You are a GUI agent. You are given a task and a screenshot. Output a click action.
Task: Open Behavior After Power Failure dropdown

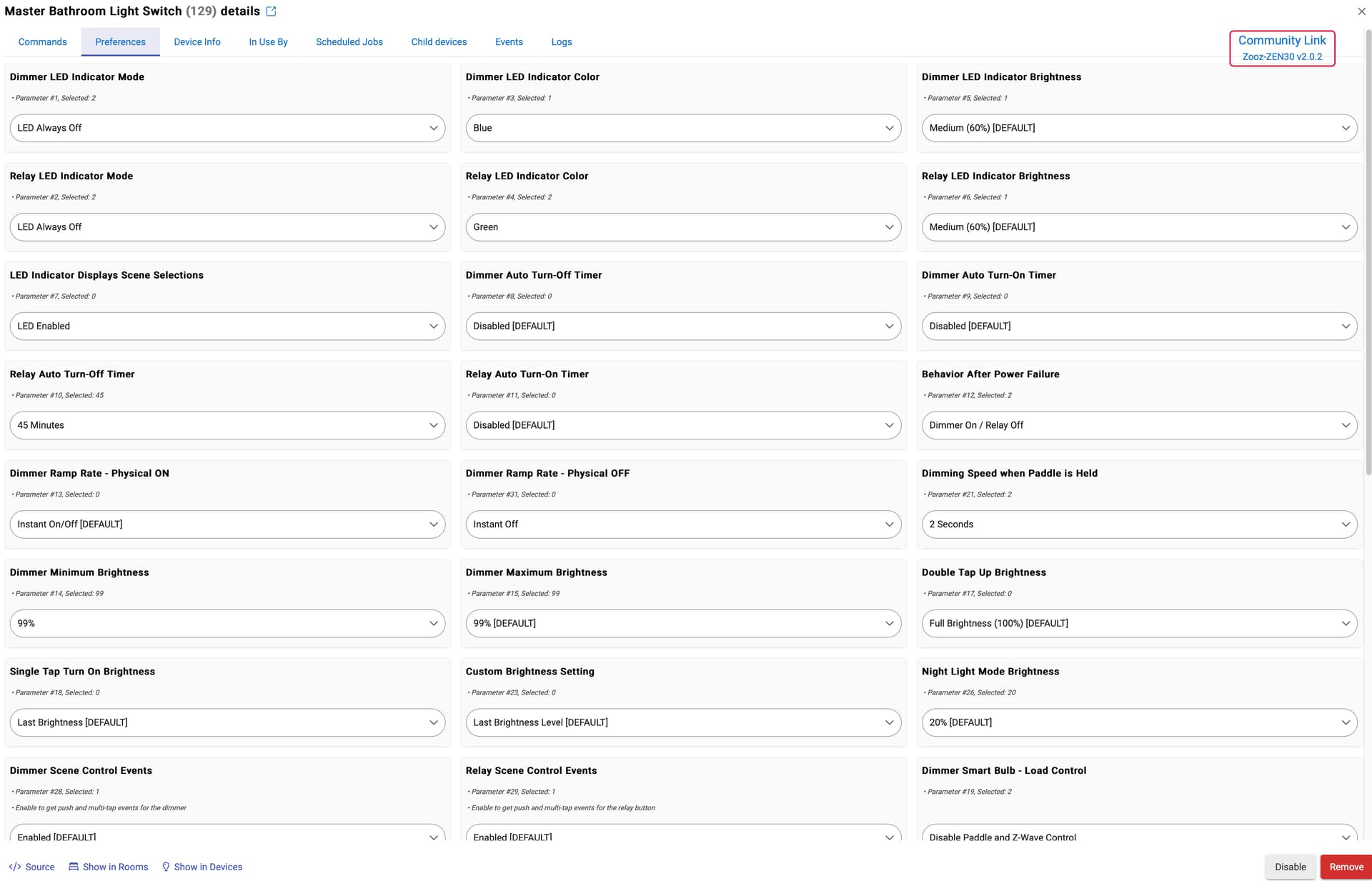1139,425
